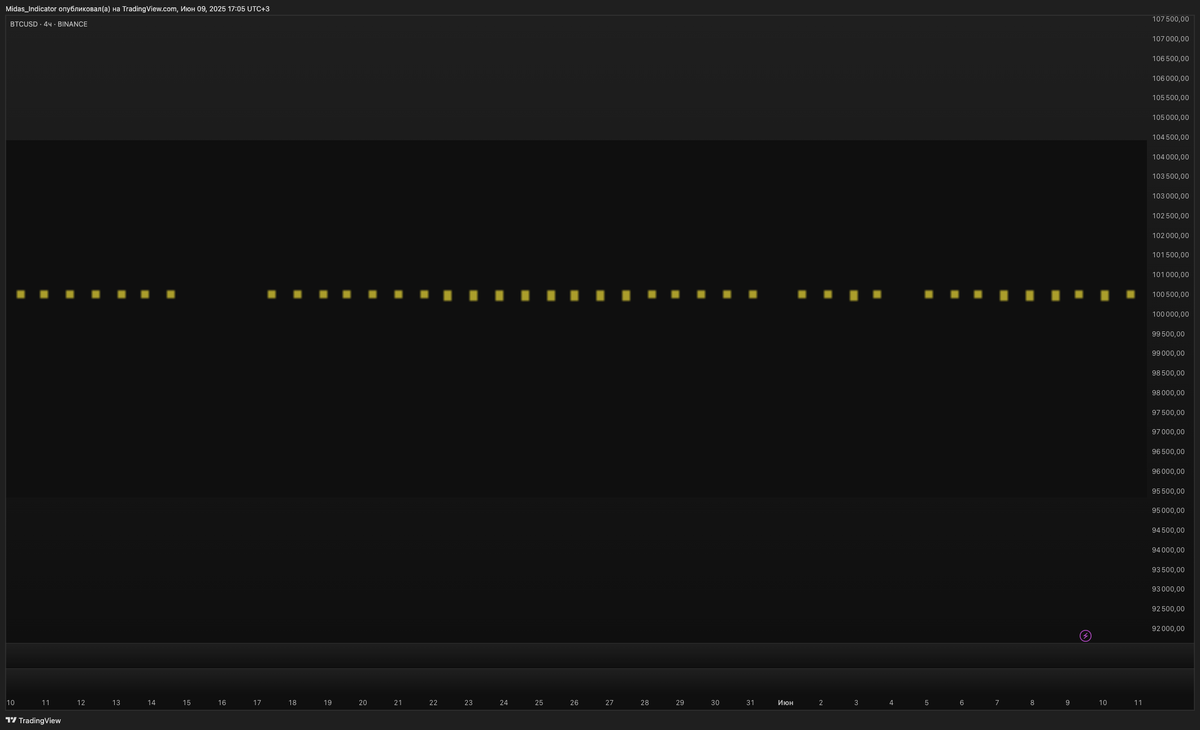Select the 104 000,00 axis value

coord(1170,157)
